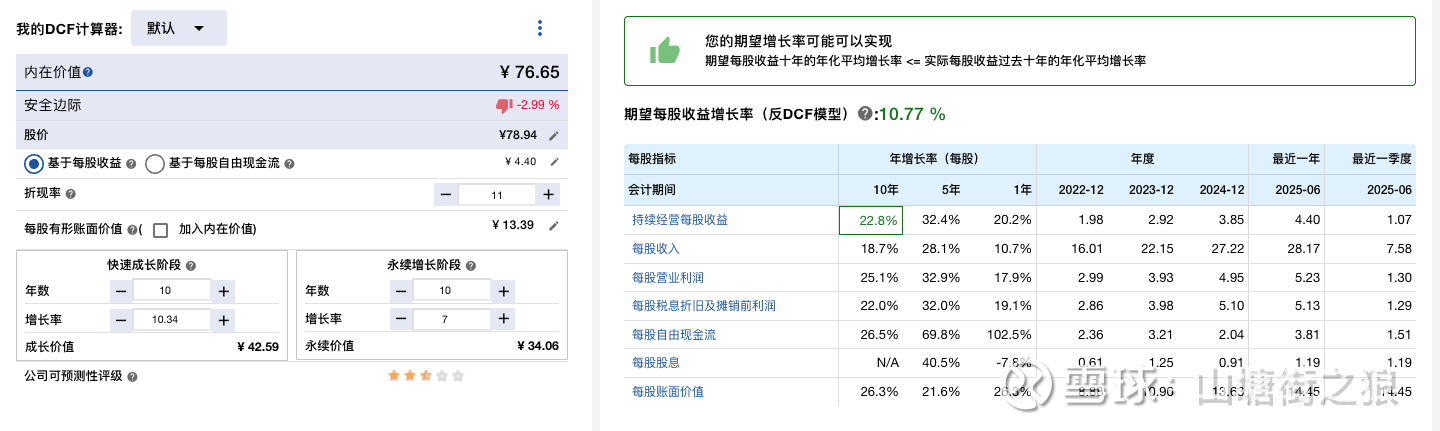Click the 公司可预测性评级 star rating
This screenshot has height=431, width=1440.
coord(426,376)
